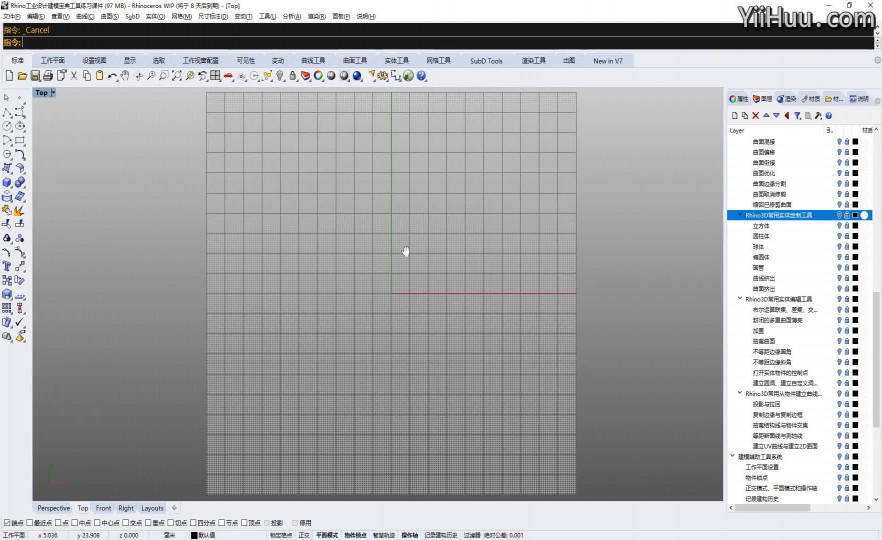Click the color wheel properties icon in toolbar

click(318, 76)
